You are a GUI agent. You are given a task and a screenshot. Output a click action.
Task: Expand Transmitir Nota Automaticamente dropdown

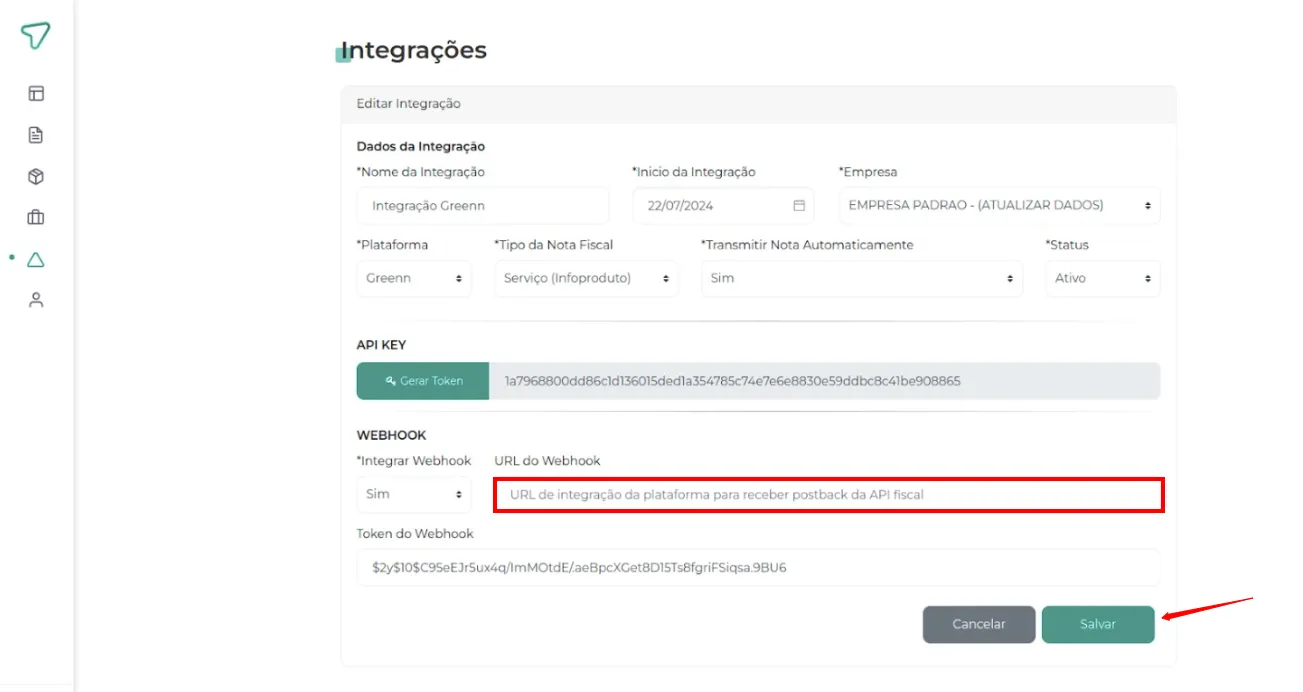point(862,279)
